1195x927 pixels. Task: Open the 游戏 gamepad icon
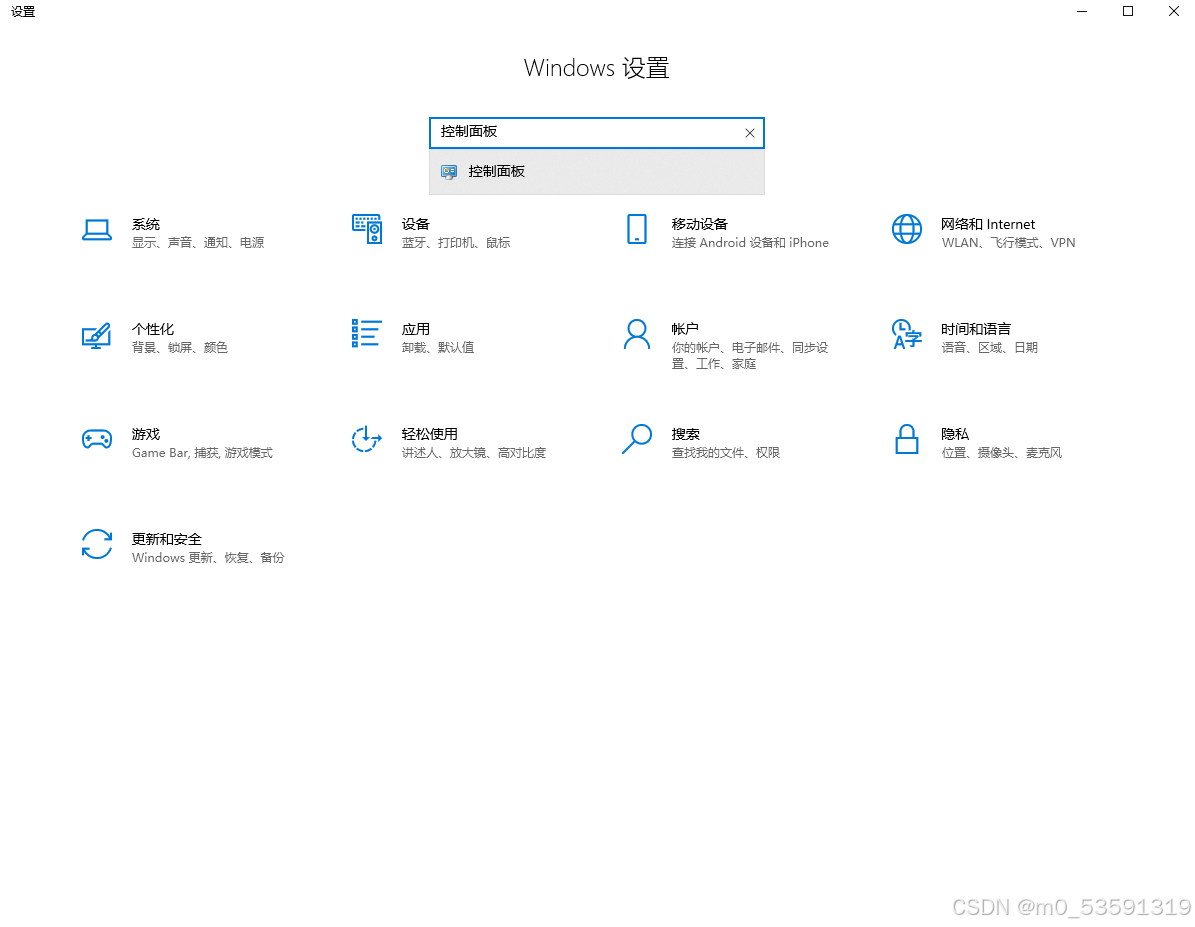(x=97, y=439)
